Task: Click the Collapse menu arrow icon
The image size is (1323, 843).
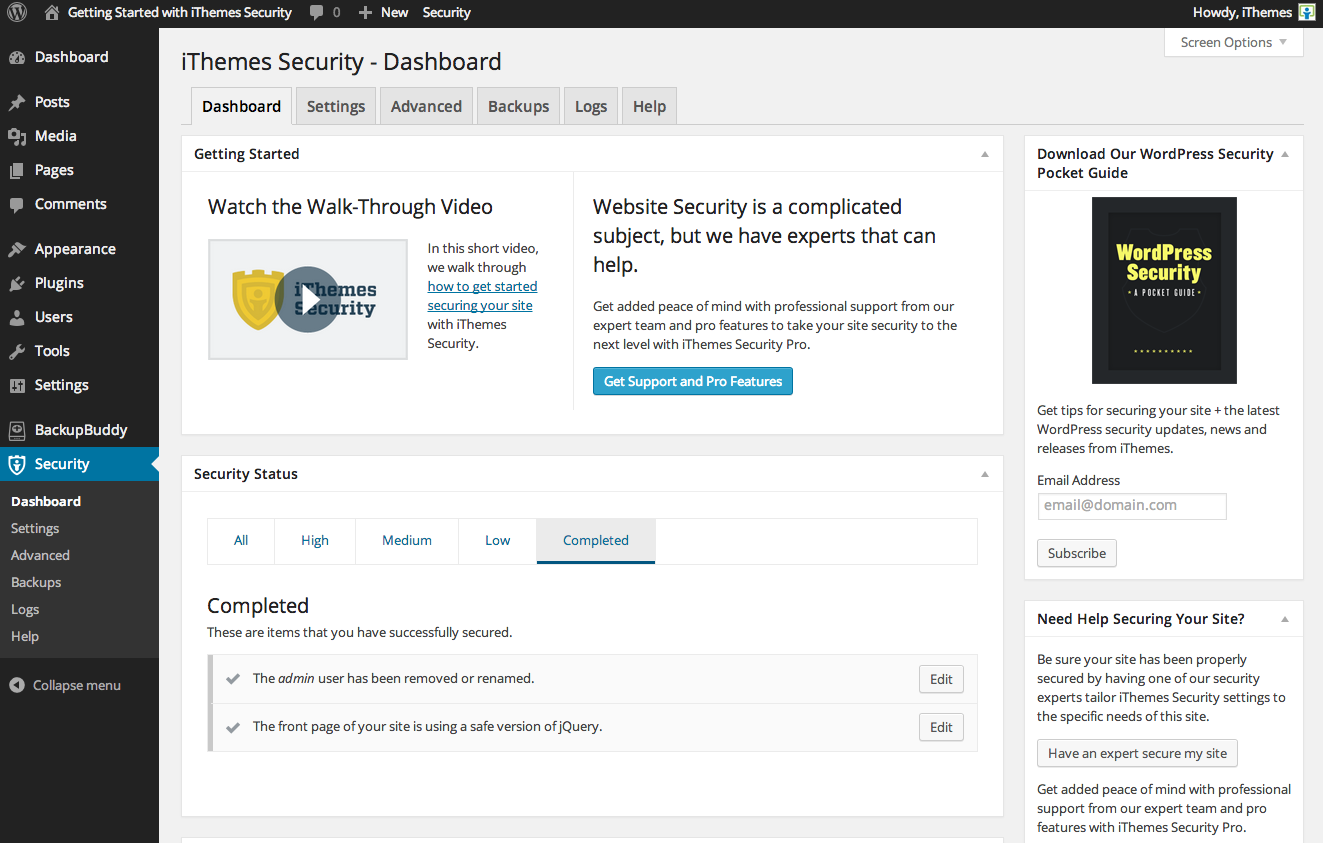Action: click(x=17, y=685)
